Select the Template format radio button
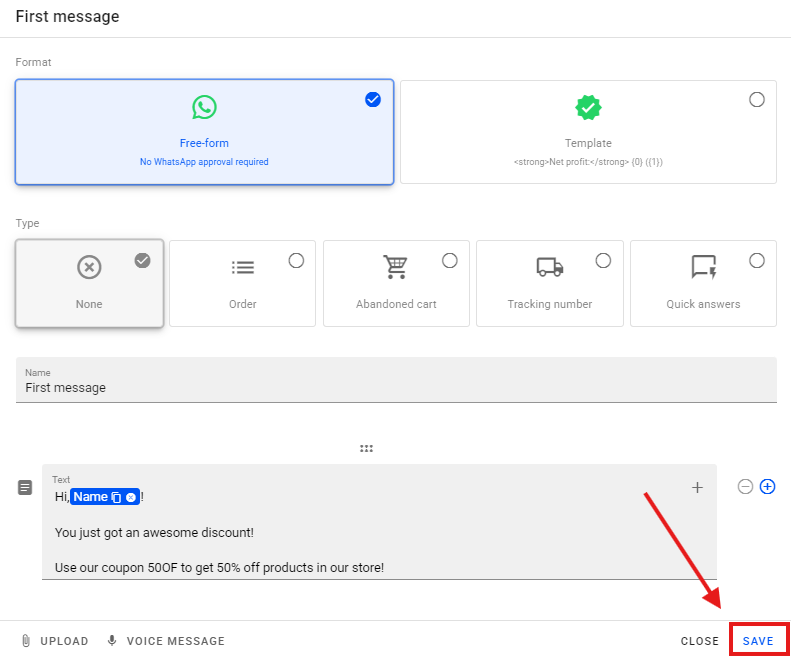 point(757,99)
